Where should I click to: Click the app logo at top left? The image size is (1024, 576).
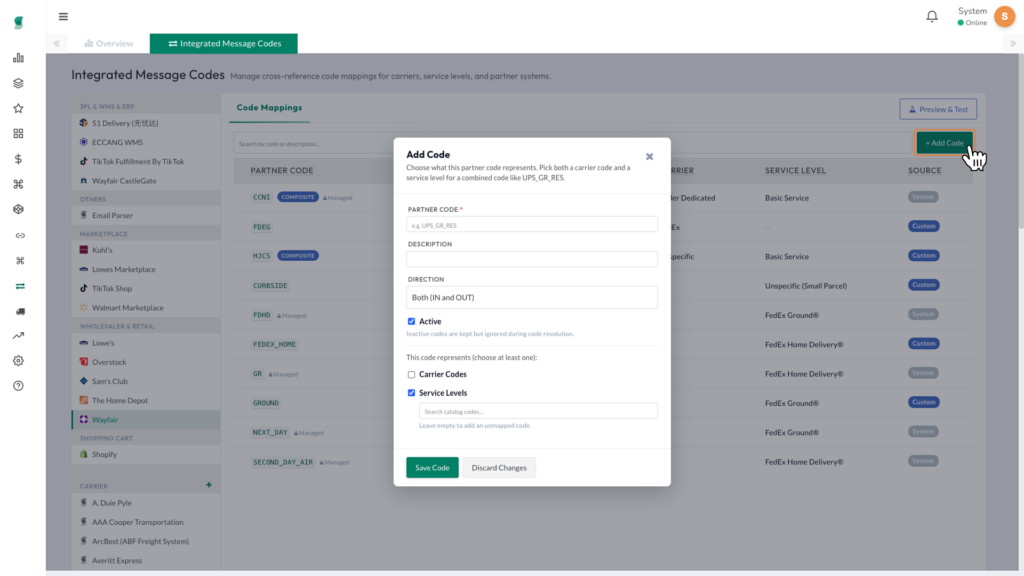click(18, 22)
